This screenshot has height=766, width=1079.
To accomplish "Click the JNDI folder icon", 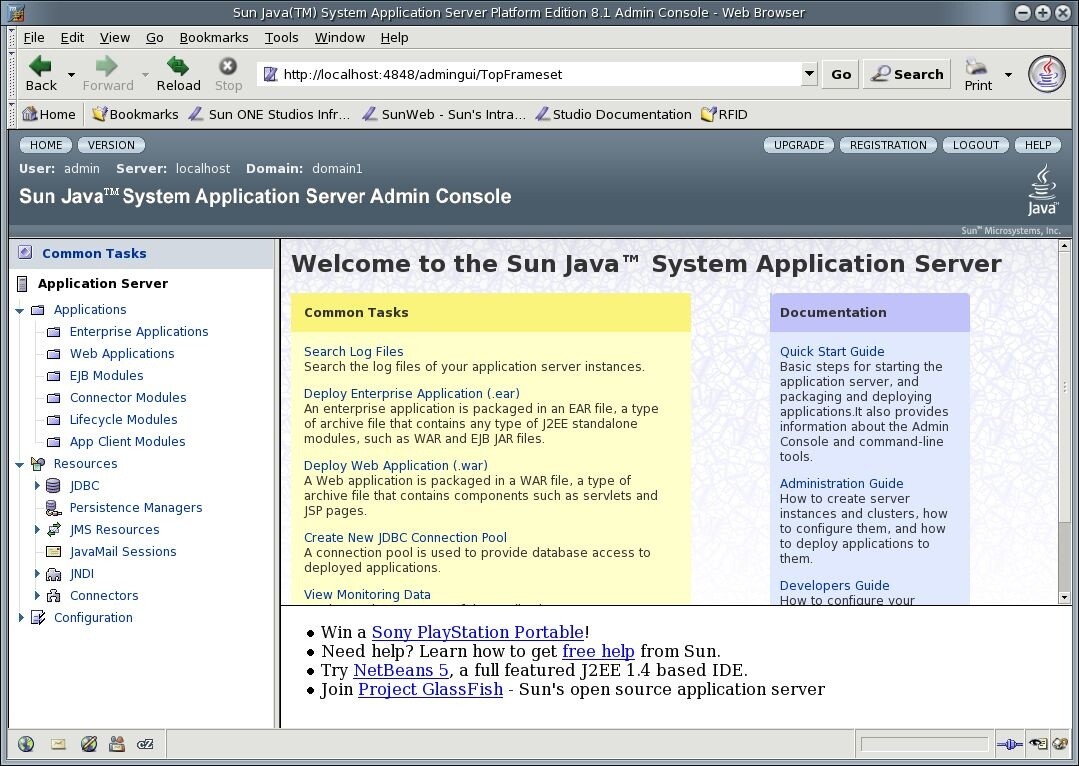I will point(54,573).
